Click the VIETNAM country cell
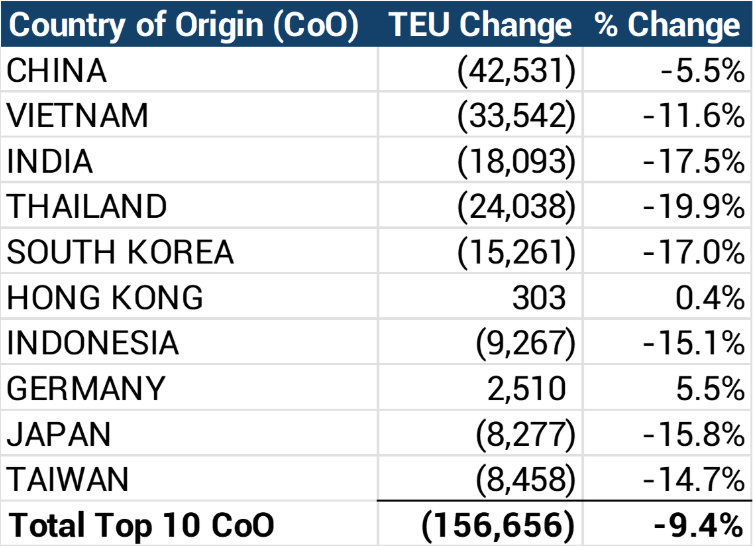Screen dimensions: 753x546 coord(77,116)
